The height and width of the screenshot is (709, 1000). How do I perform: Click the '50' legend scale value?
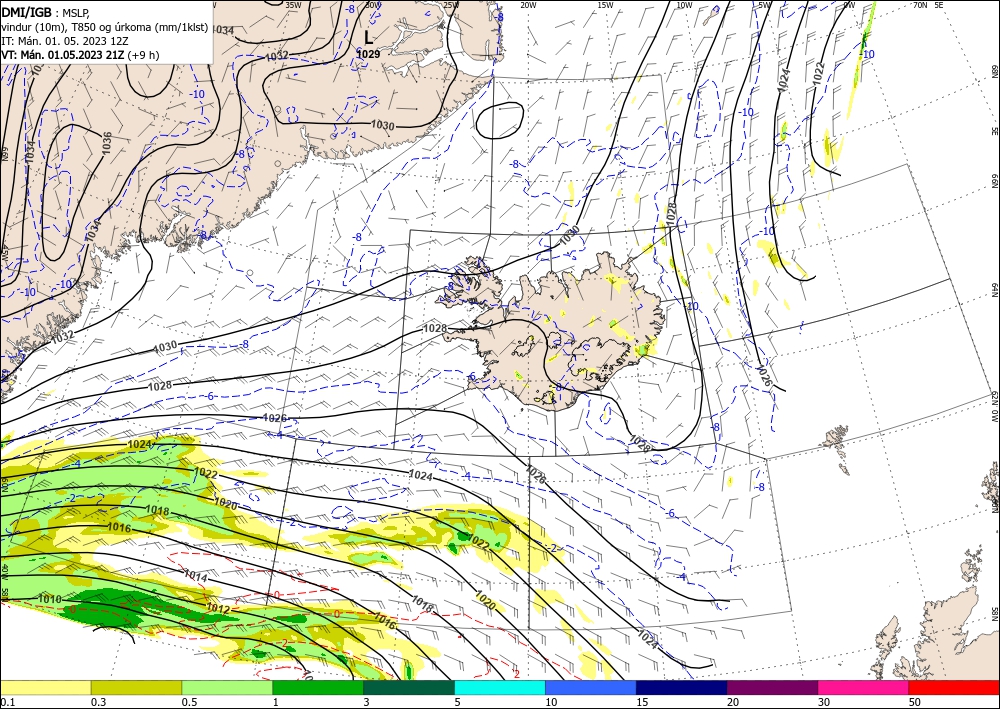click(915, 702)
